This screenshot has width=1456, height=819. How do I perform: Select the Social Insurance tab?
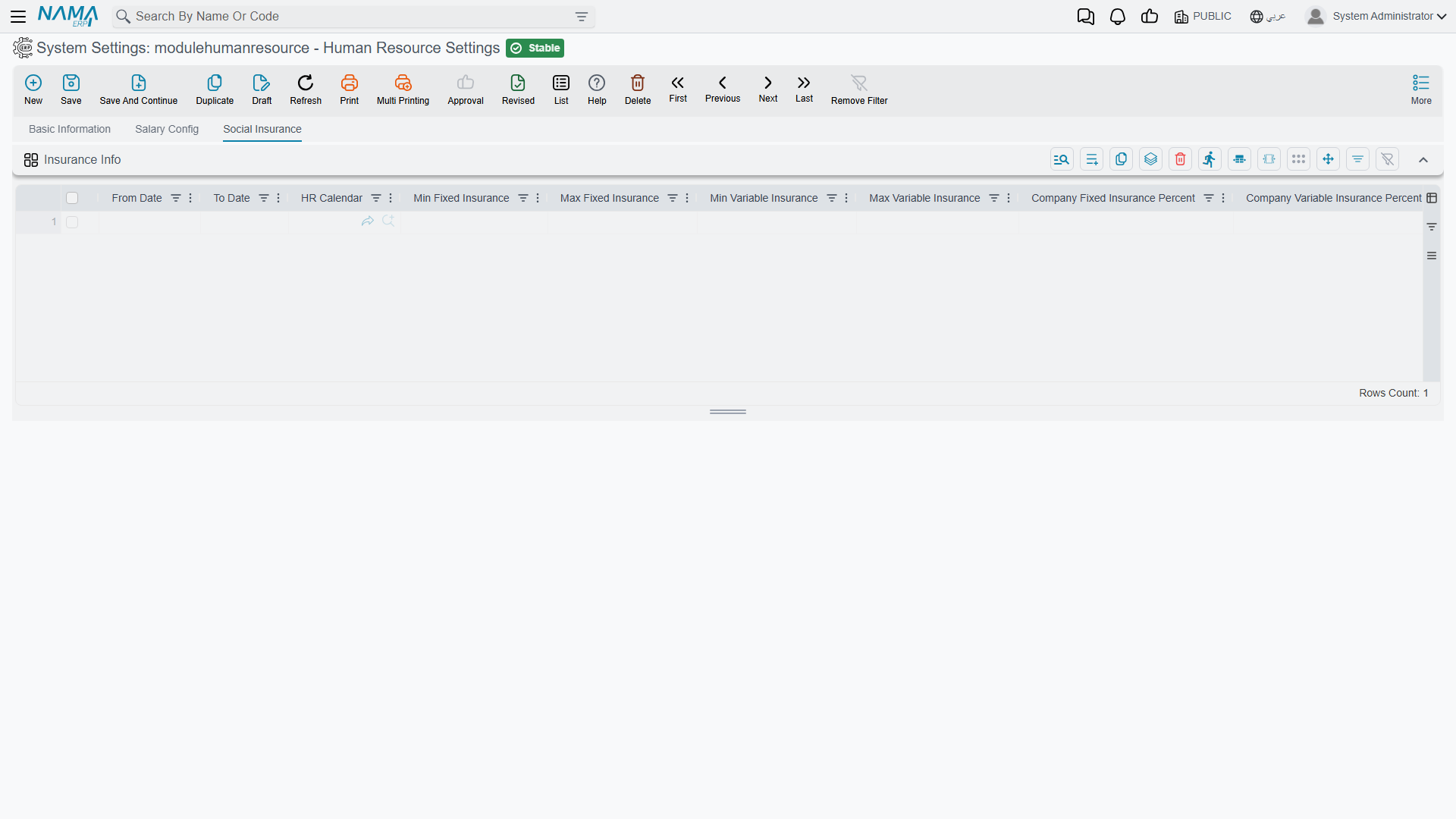[262, 130]
